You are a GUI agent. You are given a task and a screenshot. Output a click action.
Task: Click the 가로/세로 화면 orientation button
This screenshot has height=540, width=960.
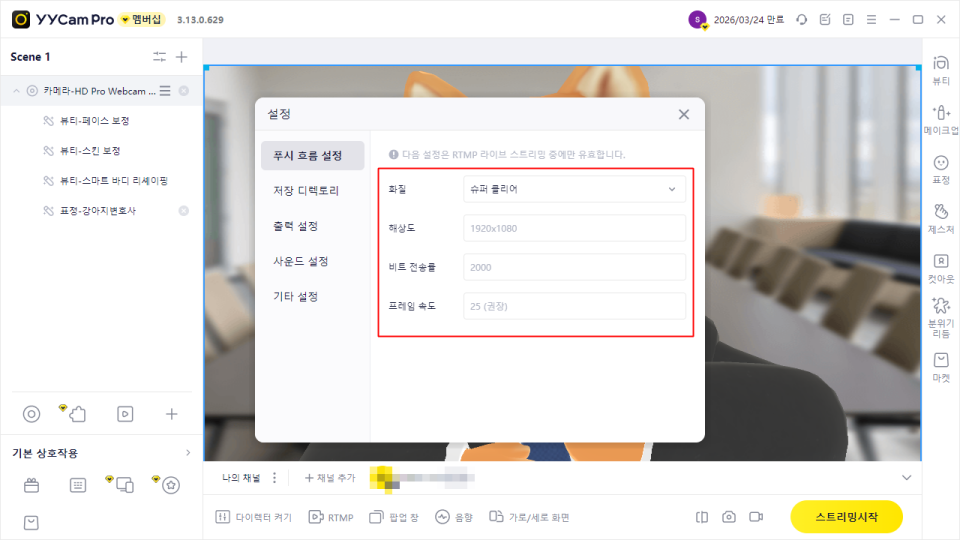tap(529, 517)
